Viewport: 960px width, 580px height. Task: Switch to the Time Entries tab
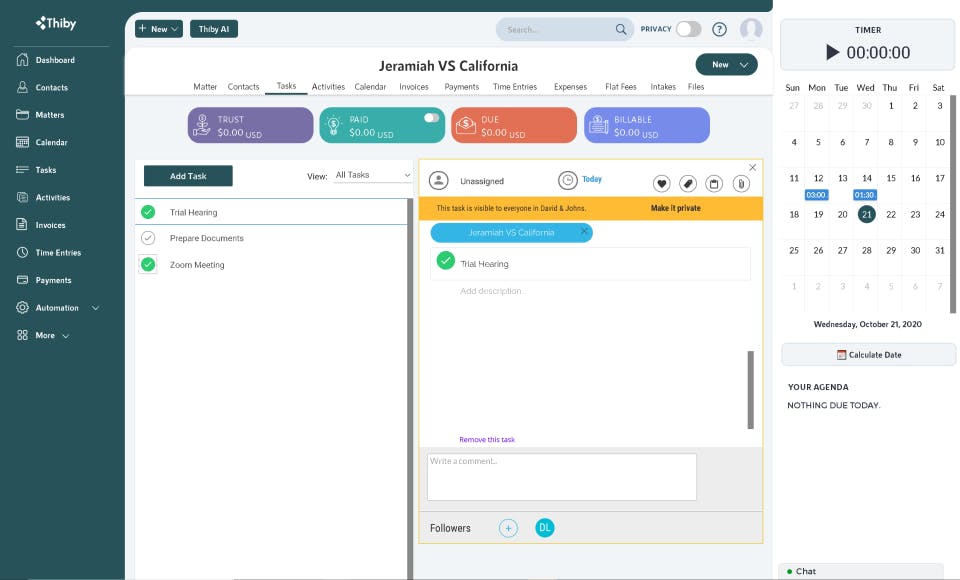pyautogui.click(x=515, y=87)
